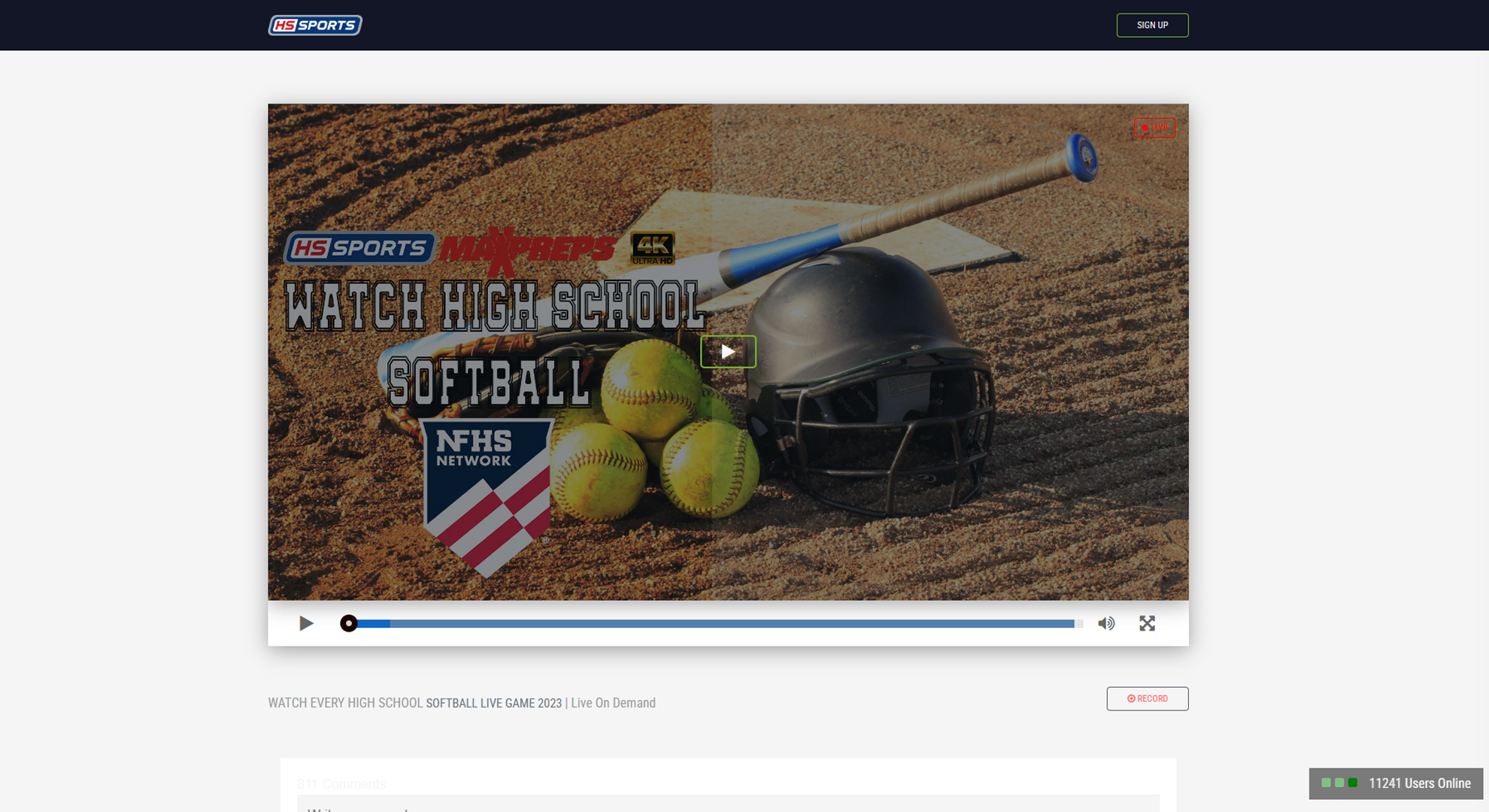Click the 11241 Users Online badge
The image size is (1489, 812).
1418,783
